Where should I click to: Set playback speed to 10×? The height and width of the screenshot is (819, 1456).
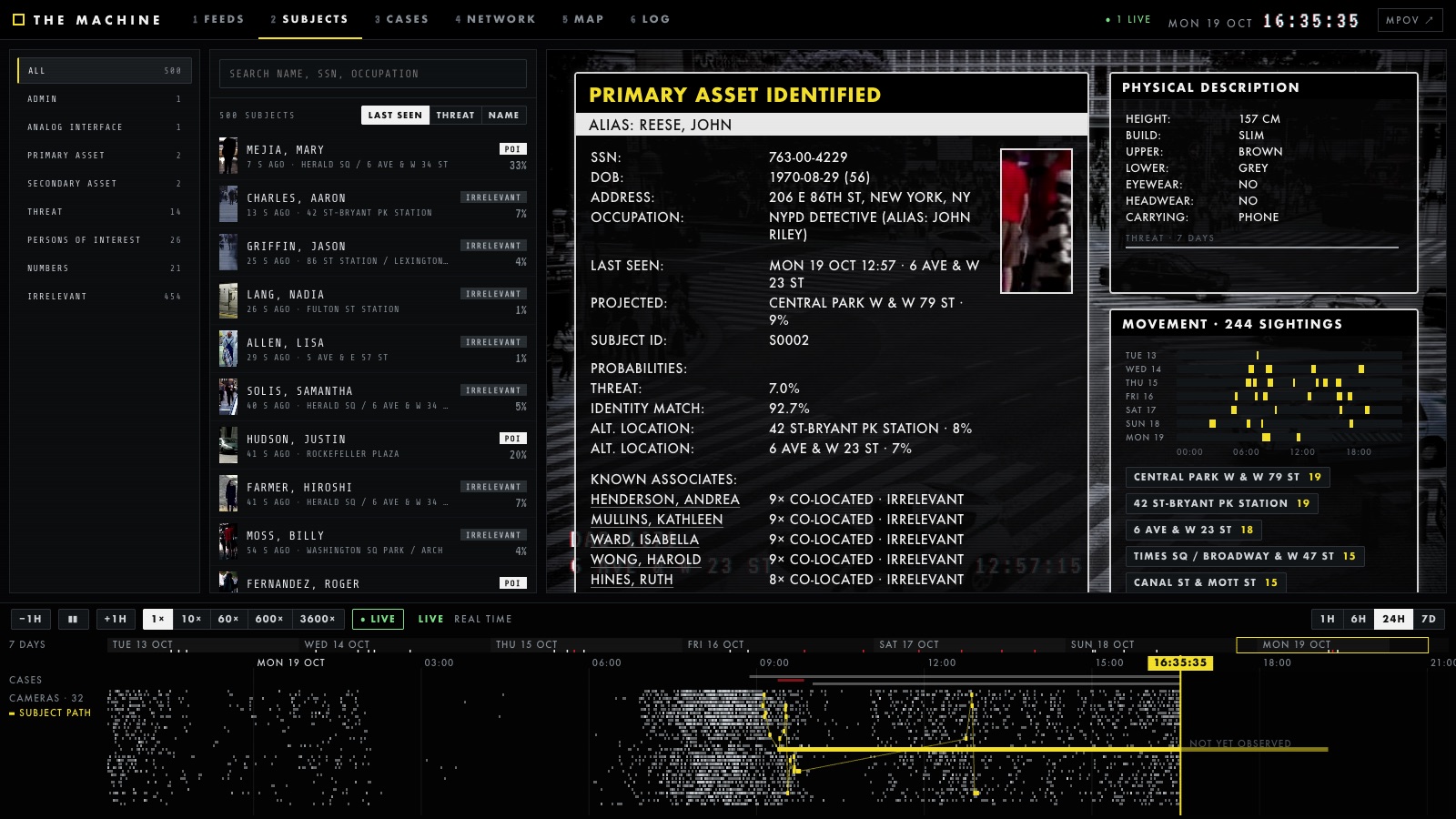(191, 619)
